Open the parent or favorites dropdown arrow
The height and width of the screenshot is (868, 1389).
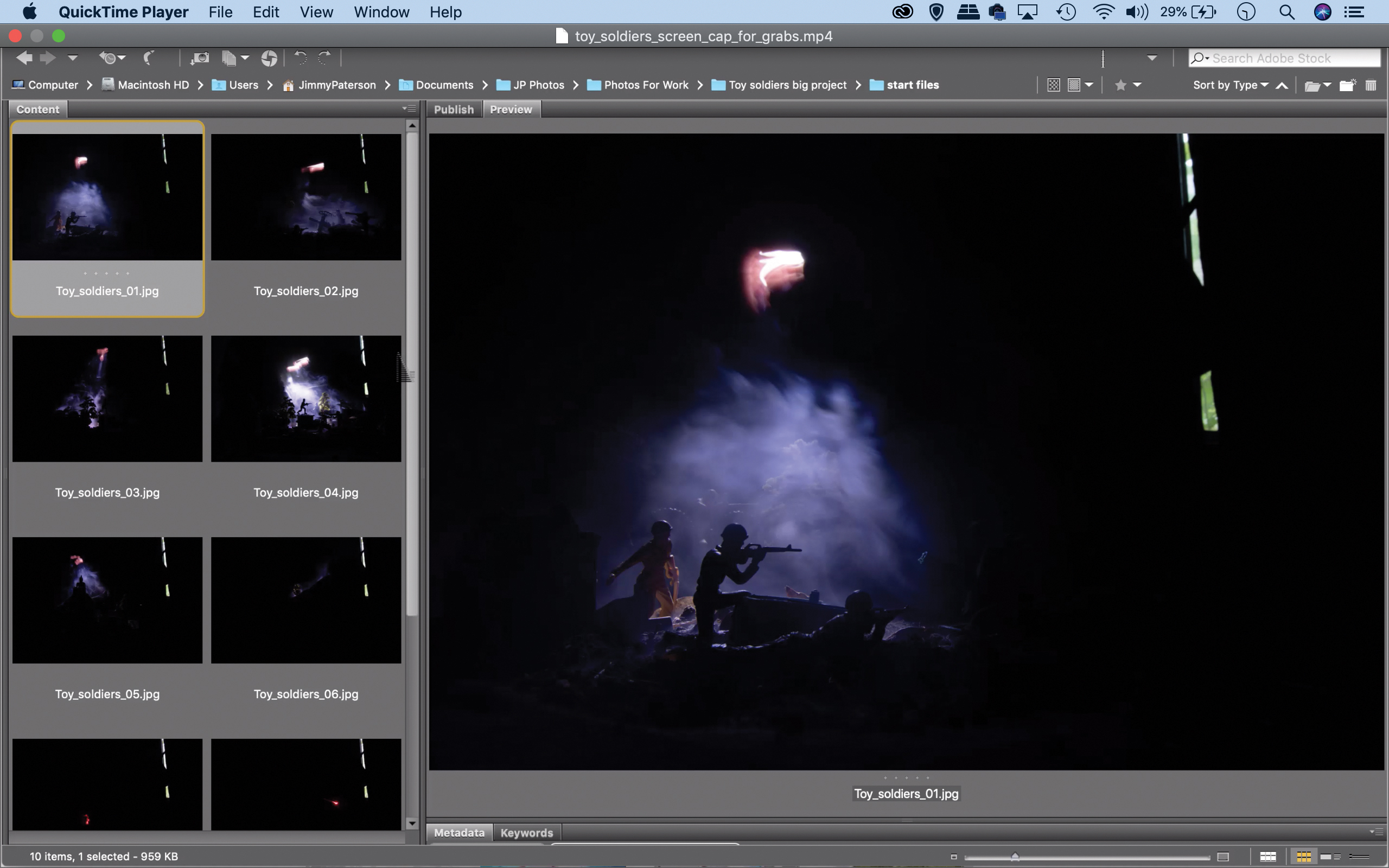pos(72,58)
